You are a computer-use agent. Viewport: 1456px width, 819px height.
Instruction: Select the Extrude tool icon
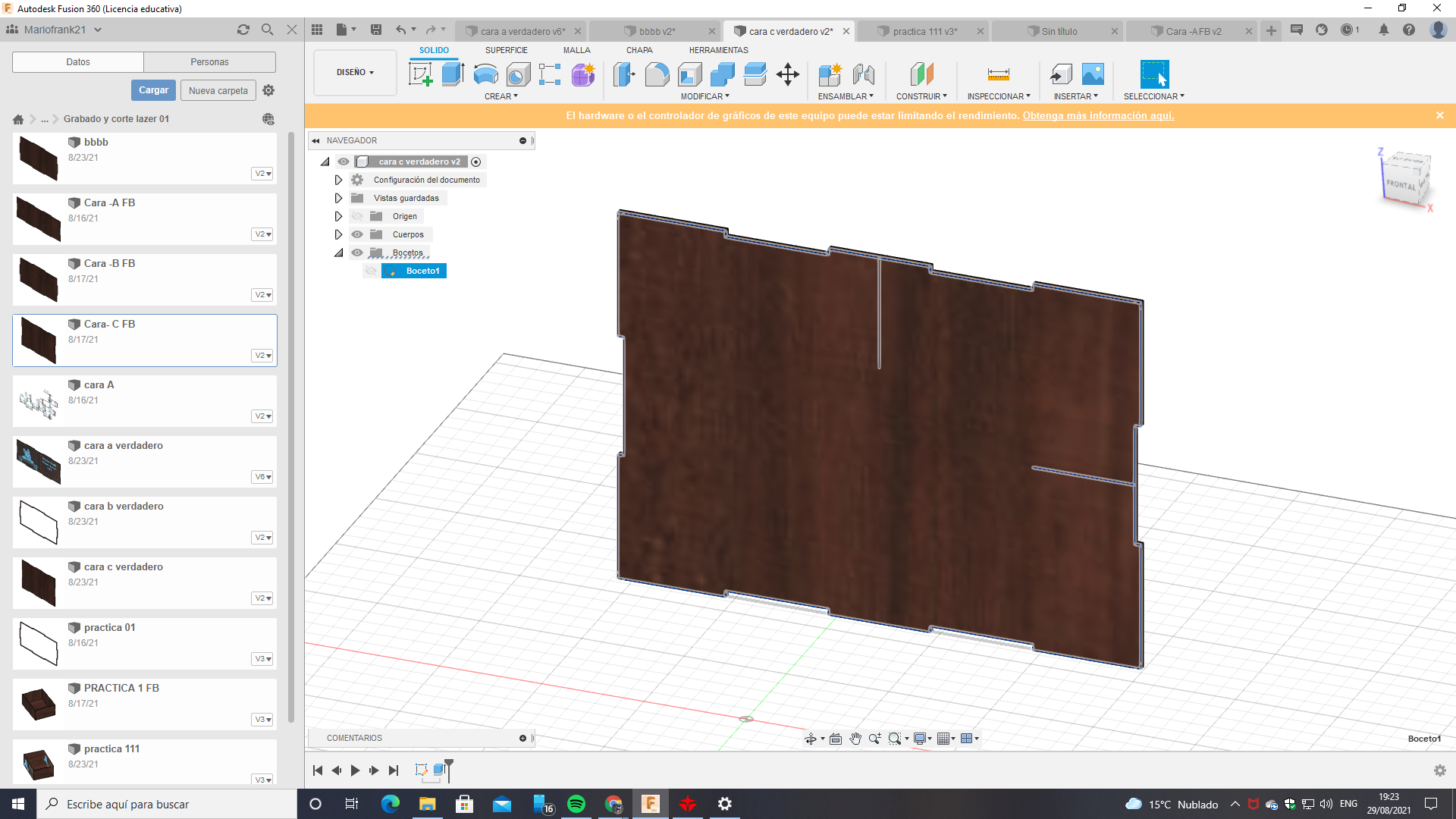453,74
